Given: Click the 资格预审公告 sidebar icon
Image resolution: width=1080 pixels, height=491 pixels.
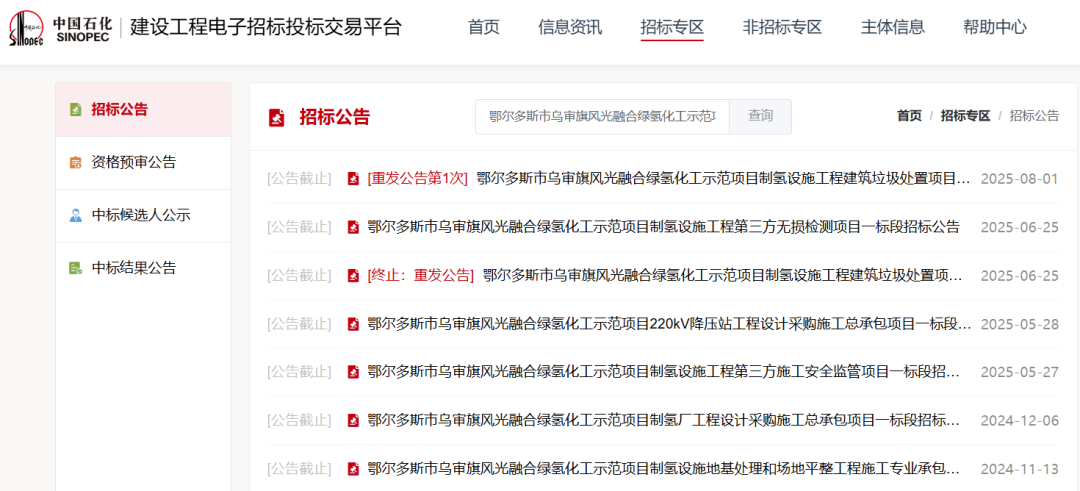Looking at the screenshot, I should (x=76, y=163).
